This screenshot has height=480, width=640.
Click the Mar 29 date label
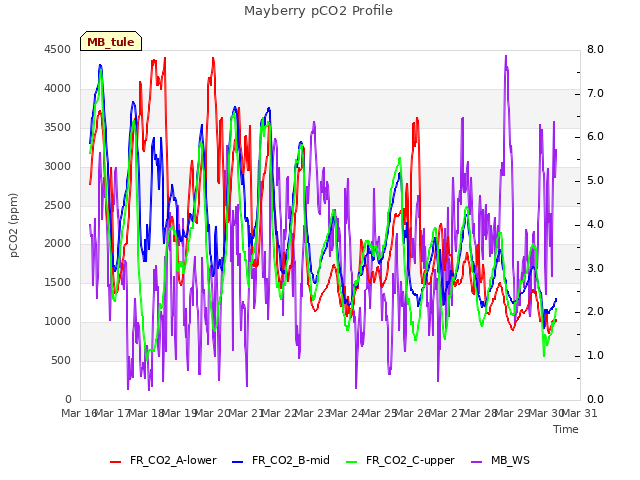512,413
